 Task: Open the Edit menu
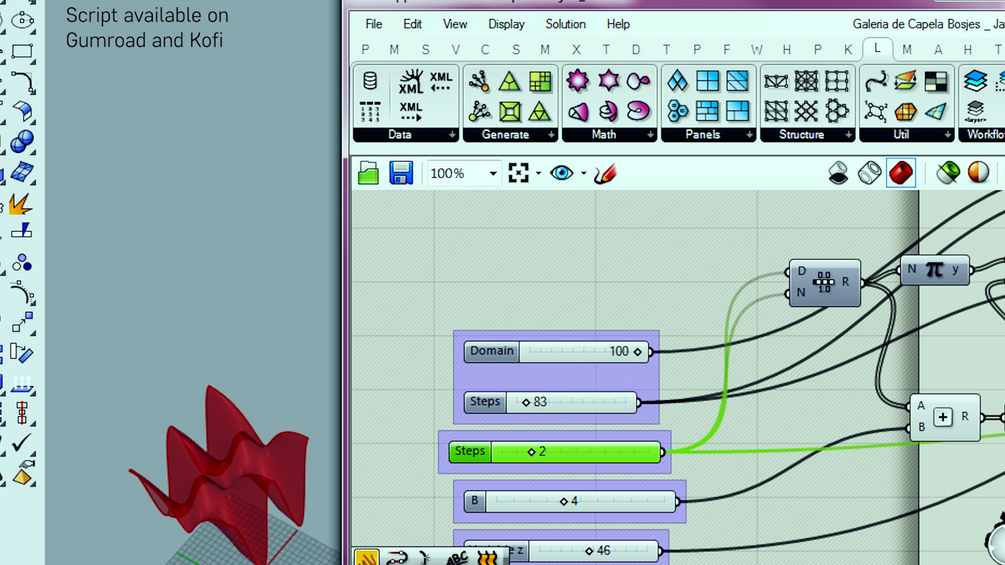412,24
